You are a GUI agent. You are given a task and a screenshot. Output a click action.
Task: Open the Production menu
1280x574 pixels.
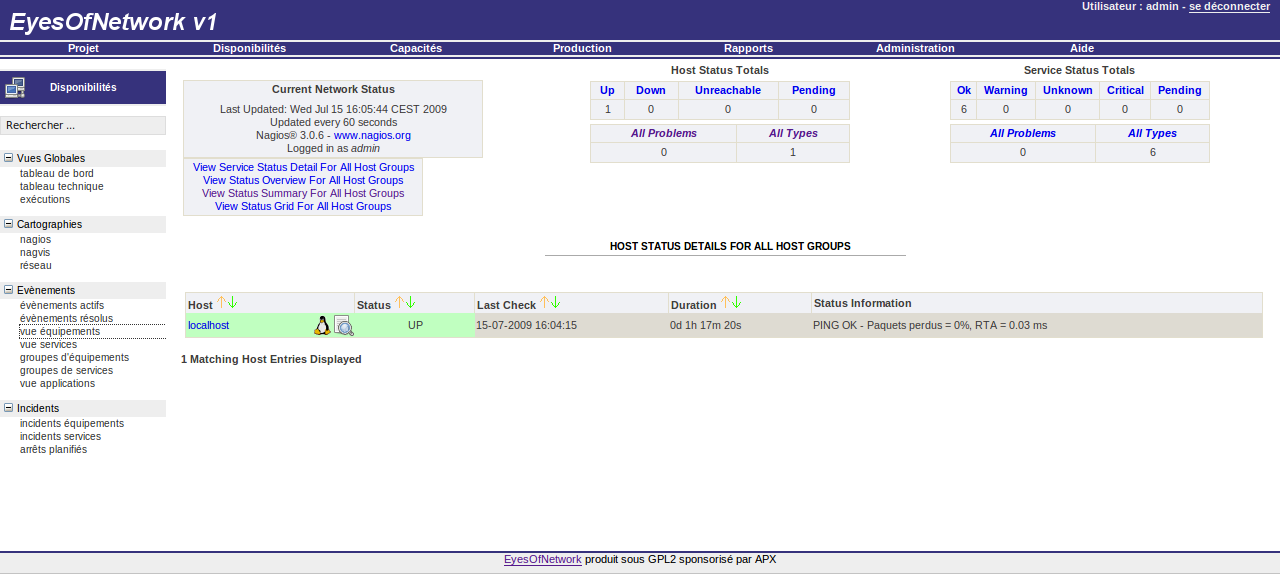pos(582,48)
